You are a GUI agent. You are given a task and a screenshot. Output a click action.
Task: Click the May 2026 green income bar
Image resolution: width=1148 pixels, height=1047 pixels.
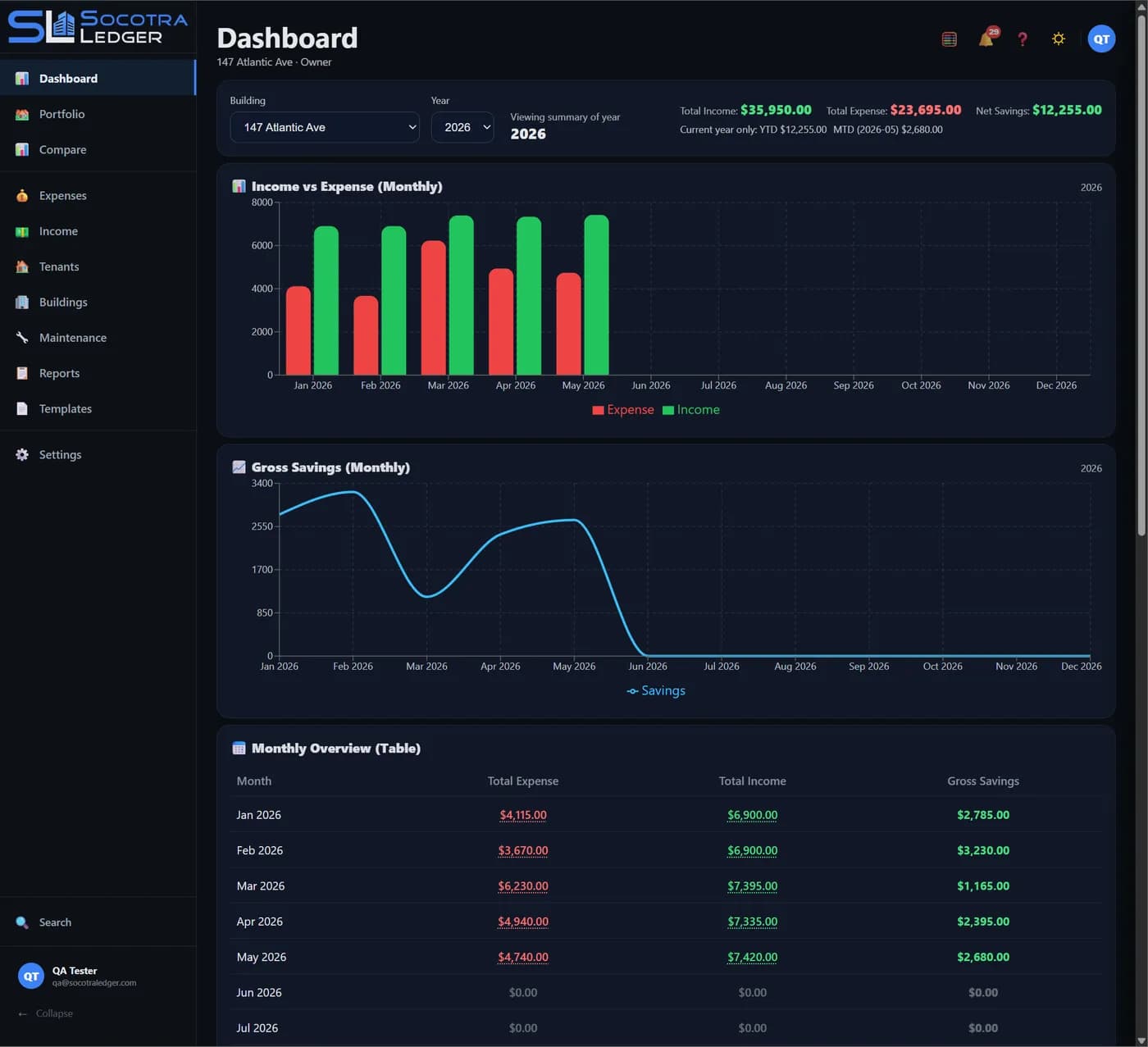point(596,295)
